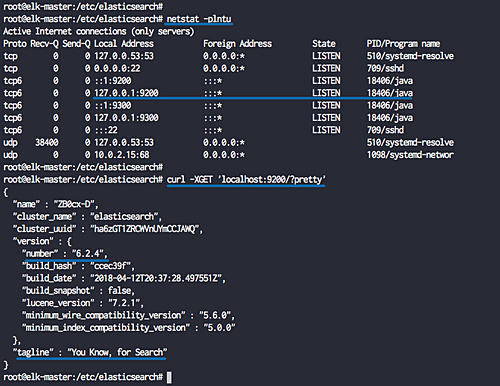The image size is (500, 386).
Task: Click the "Recv-Q" column header
Action: pyautogui.click(x=44, y=44)
